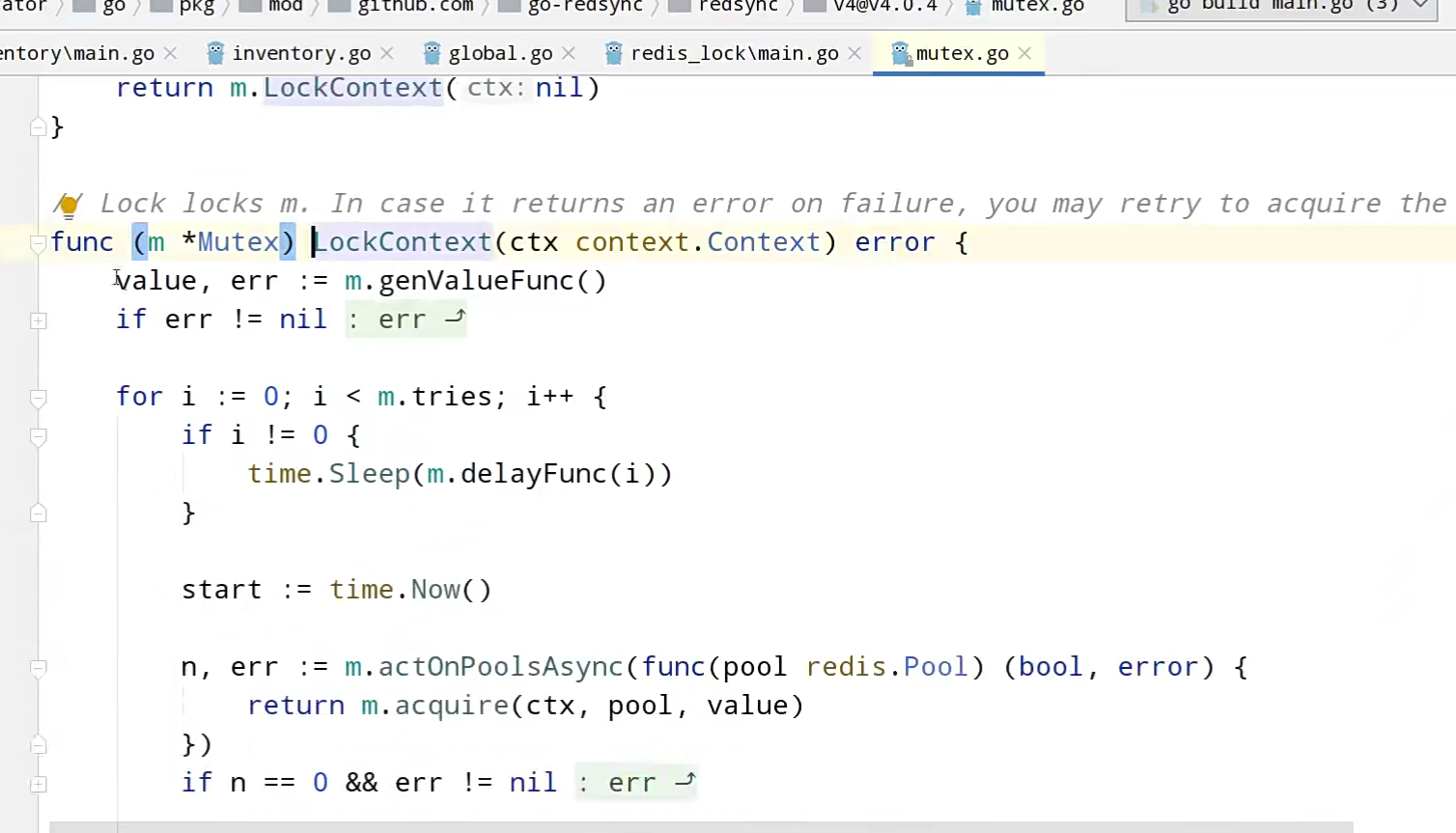Click the mod folder in breadcrumb path
The width and height of the screenshot is (1456, 833).
[x=285, y=7]
